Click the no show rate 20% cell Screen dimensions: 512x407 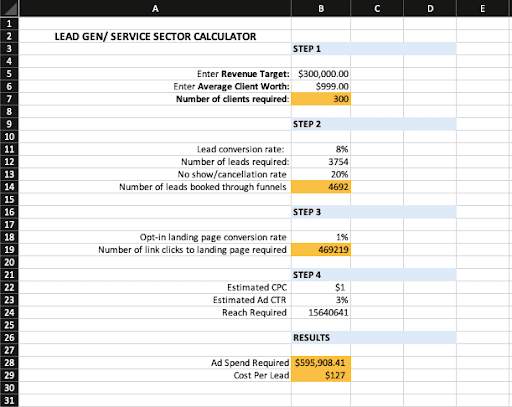click(x=321, y=174)
